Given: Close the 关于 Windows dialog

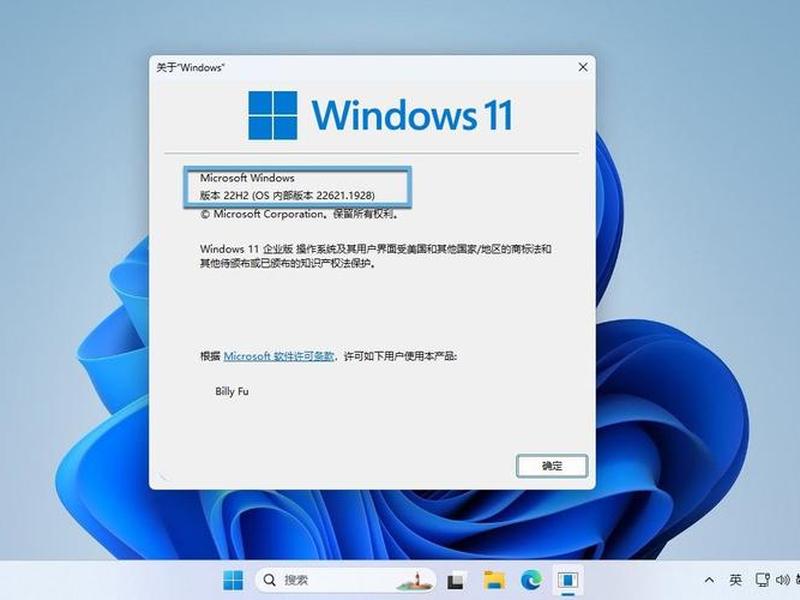Looking at the screenshot, I should pyautogui.click(x=583, y=67).
